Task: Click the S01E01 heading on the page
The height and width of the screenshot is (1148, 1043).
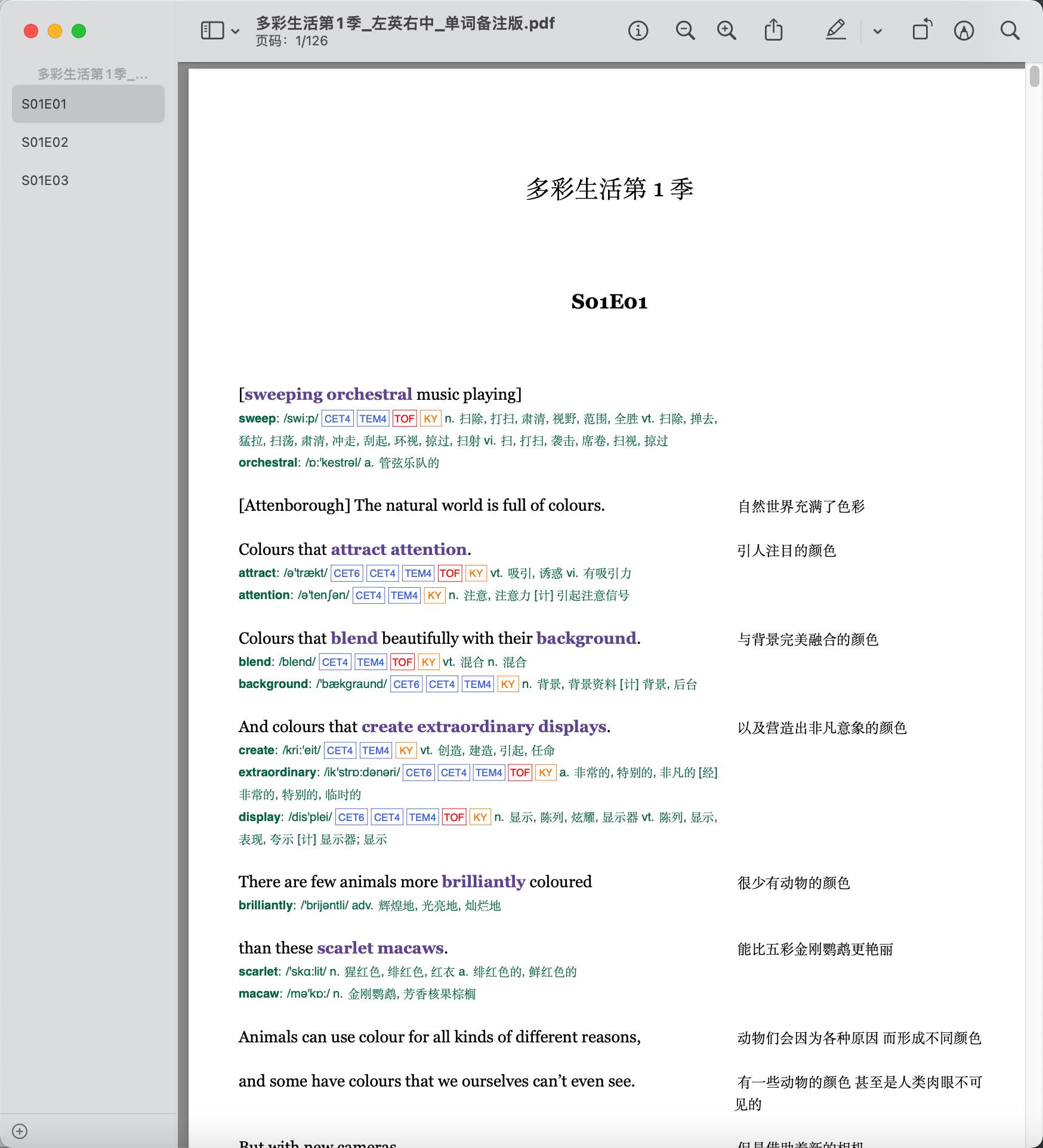Action: (609, 301)
